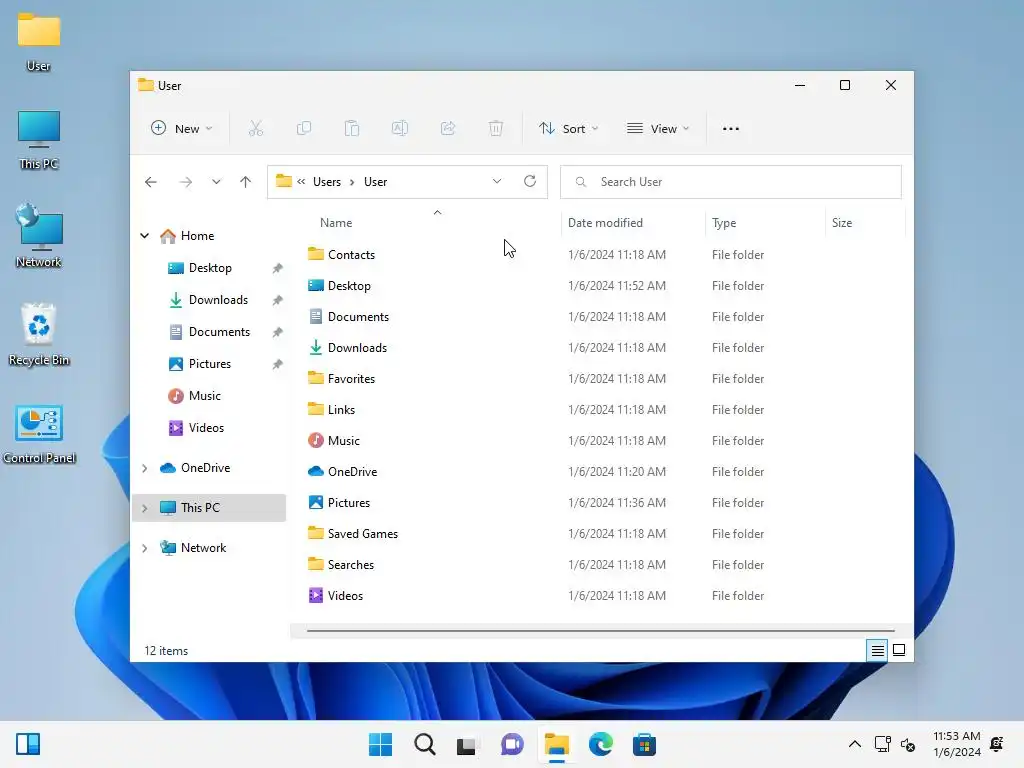Open volume muted tray icon
The width and height of the screenshot is (1024, 768).
point(908,744)
